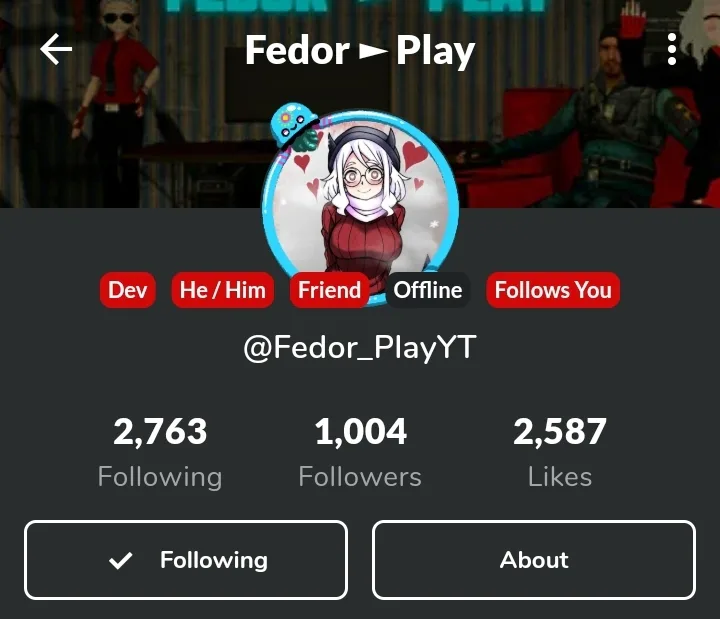This screenshot has width=720, height=619.
Task: View the 2,587 Likes count
Action: coord(560,452)
